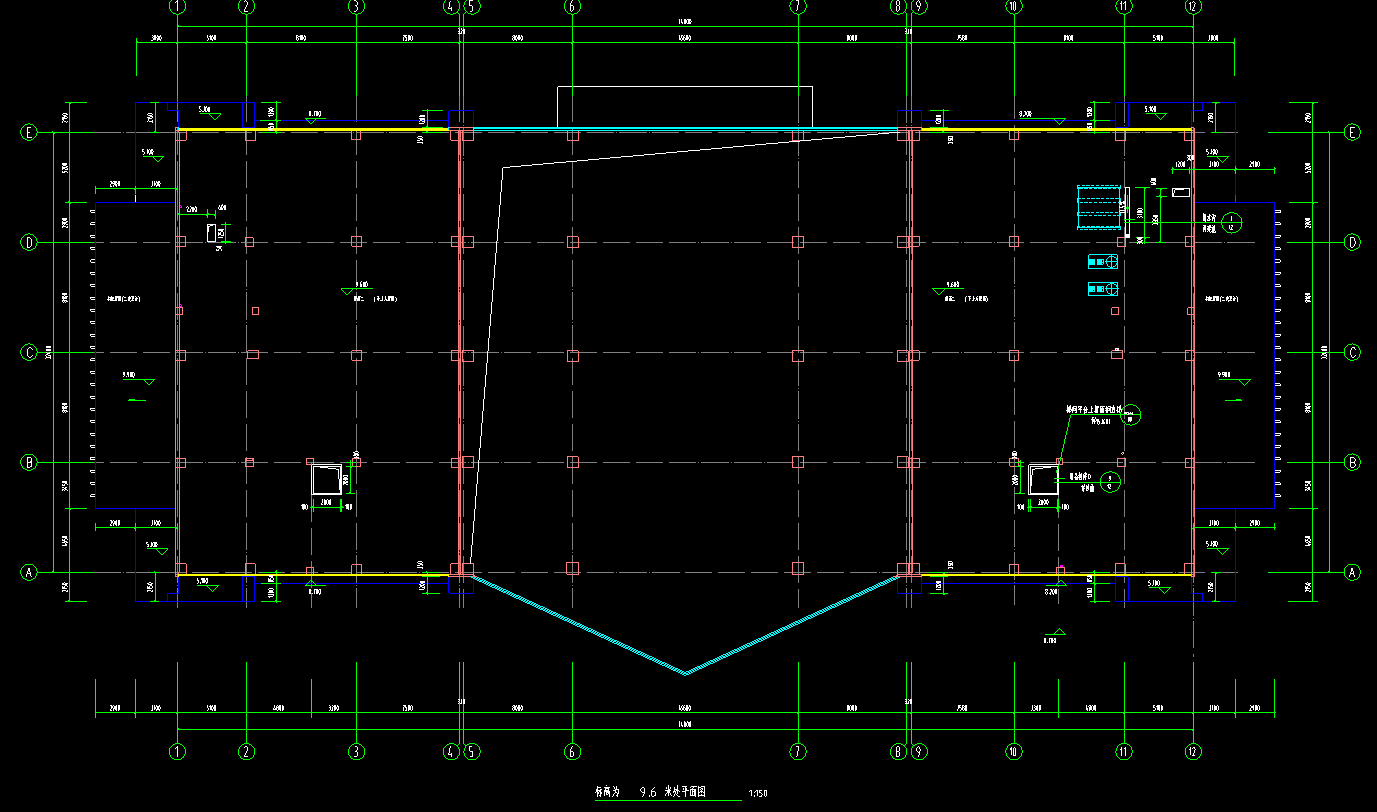Select the lower cyan equipment symbol

(x=1102, y=289)
